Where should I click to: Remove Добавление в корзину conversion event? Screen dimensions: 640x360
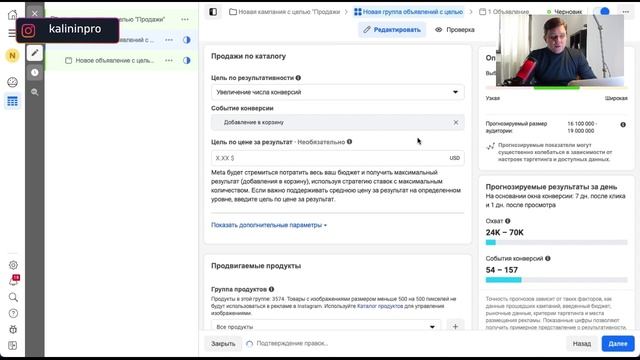coord(456,122)
